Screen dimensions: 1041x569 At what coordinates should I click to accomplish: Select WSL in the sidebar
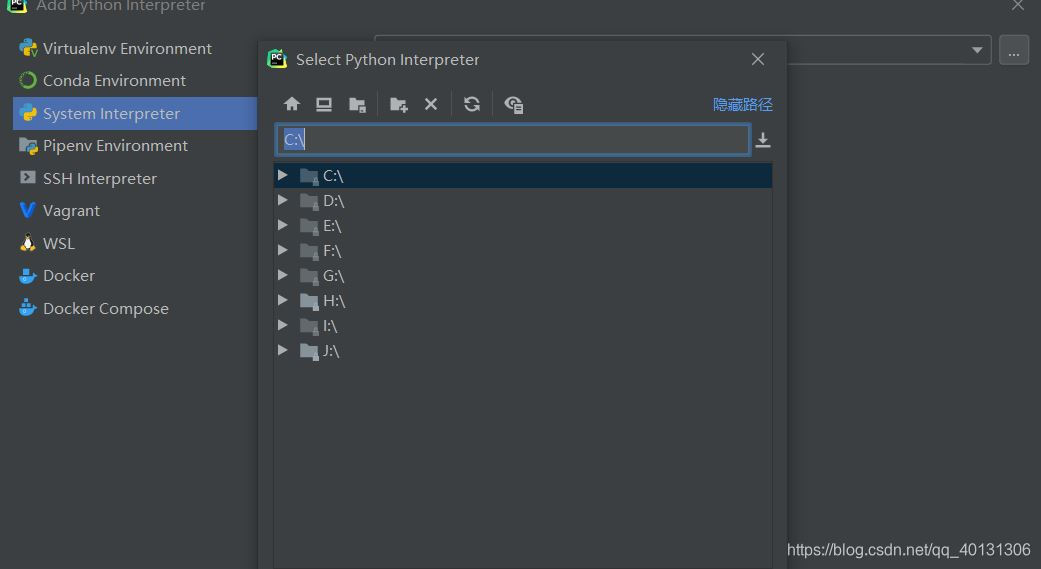(135, 243)
